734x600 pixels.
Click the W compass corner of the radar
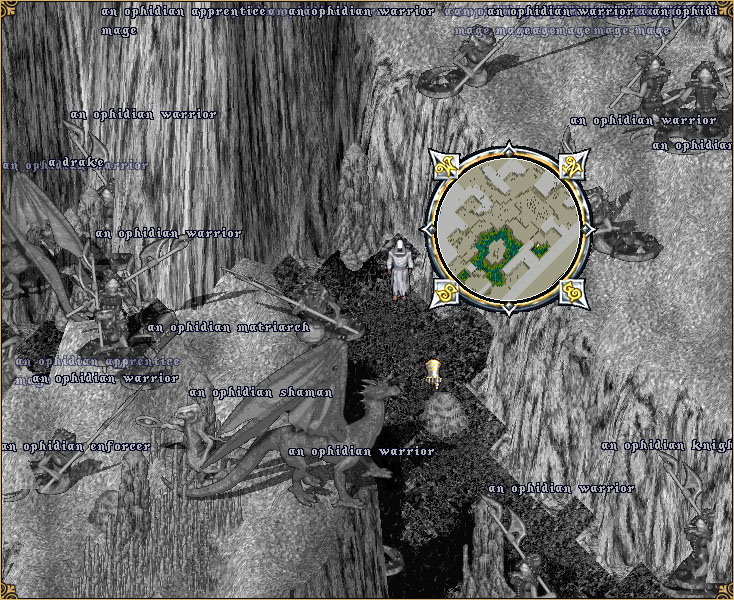(x=443, y=165)
